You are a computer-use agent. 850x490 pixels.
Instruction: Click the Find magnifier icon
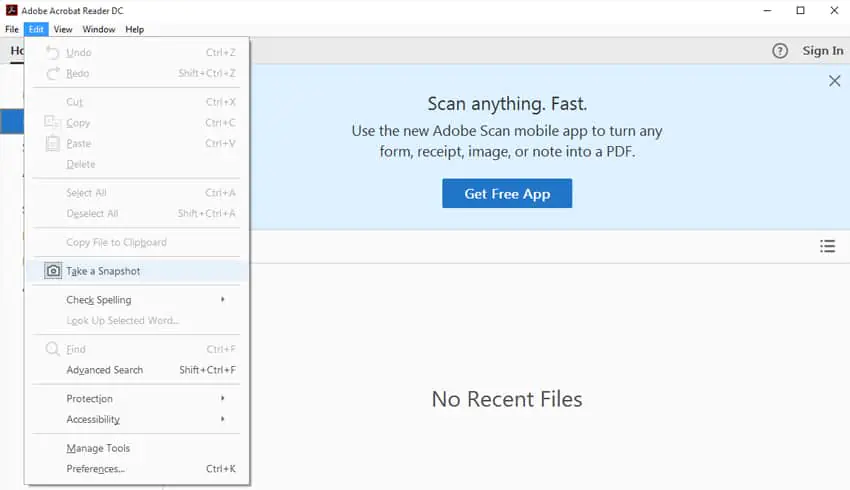(53, 349)
